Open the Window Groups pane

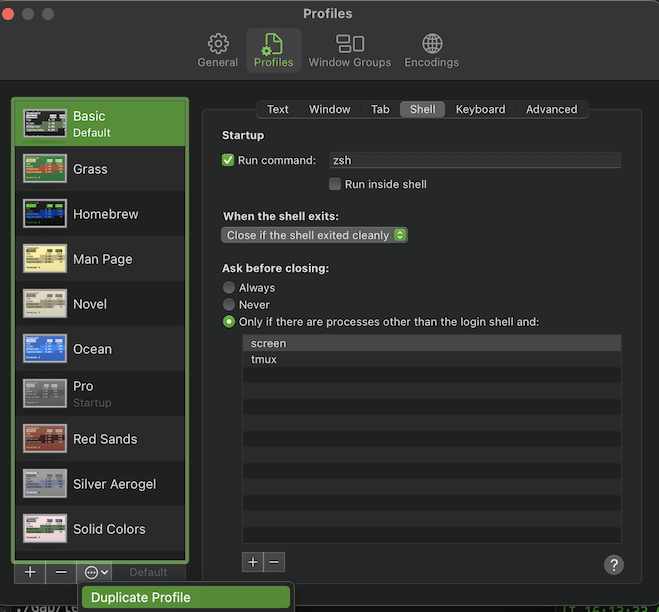coord(350,50)
